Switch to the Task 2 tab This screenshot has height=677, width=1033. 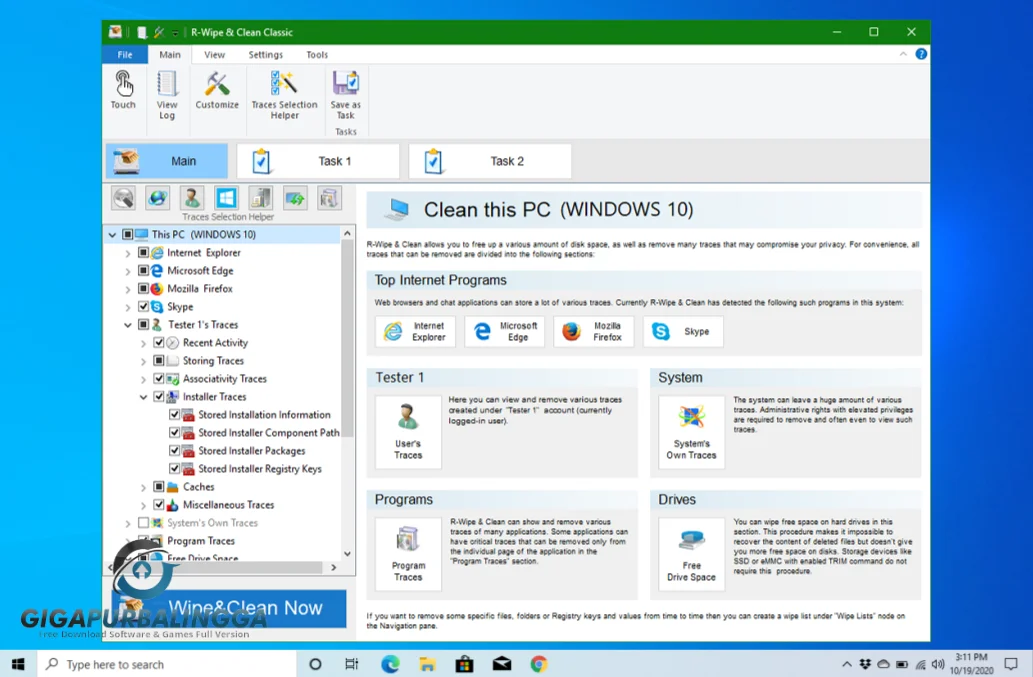click(489, 161)
